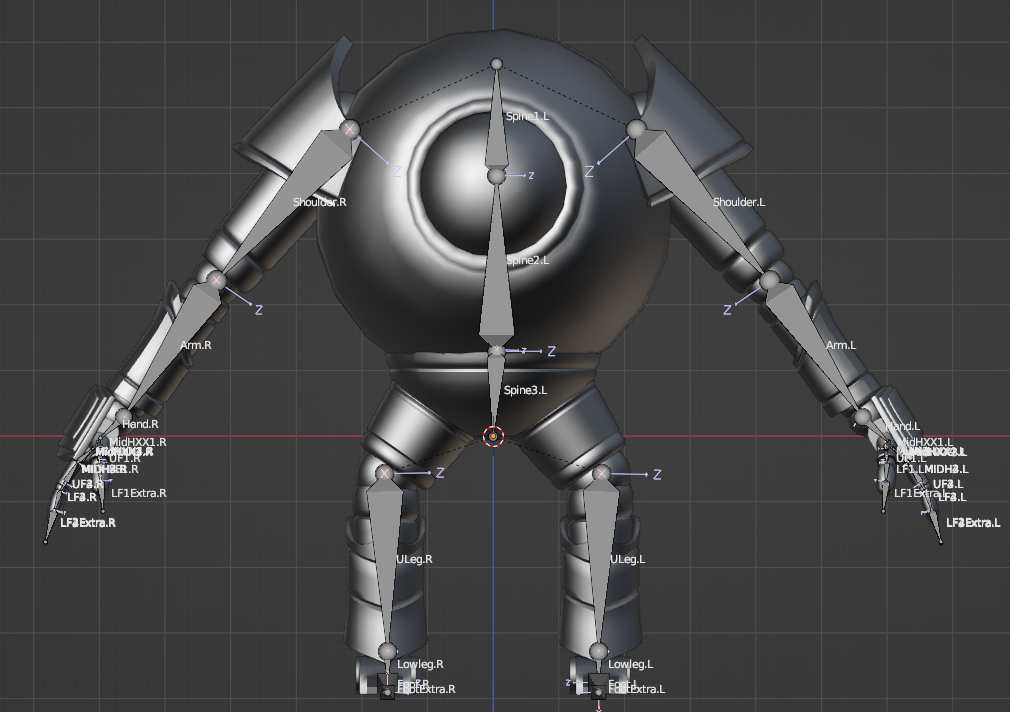The height and width of the screenshot is (712, 1010).
Task: Click the FootExtra.R label
Action: (426, 689)
